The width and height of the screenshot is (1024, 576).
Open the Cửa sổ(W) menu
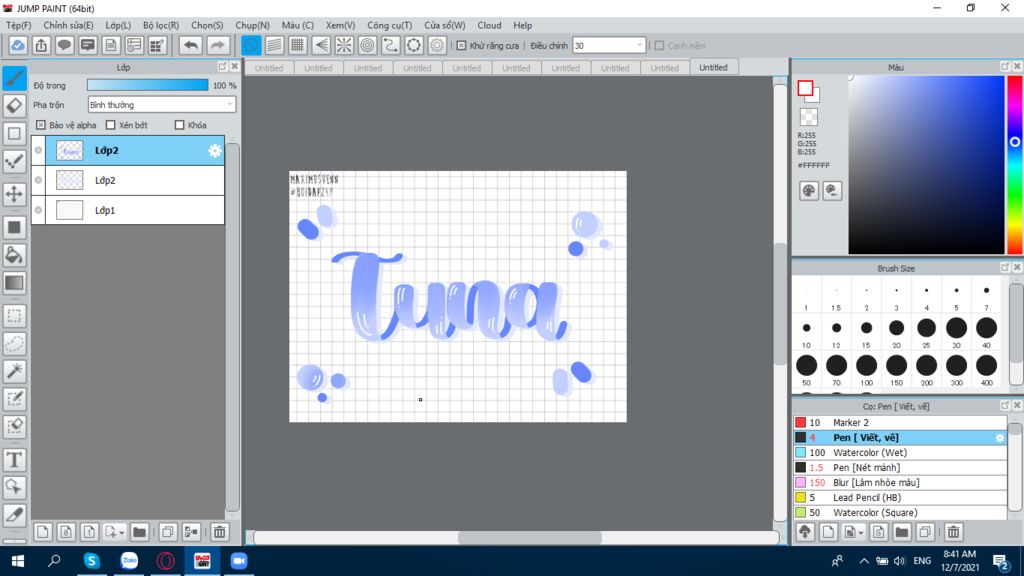click(445, 25)
